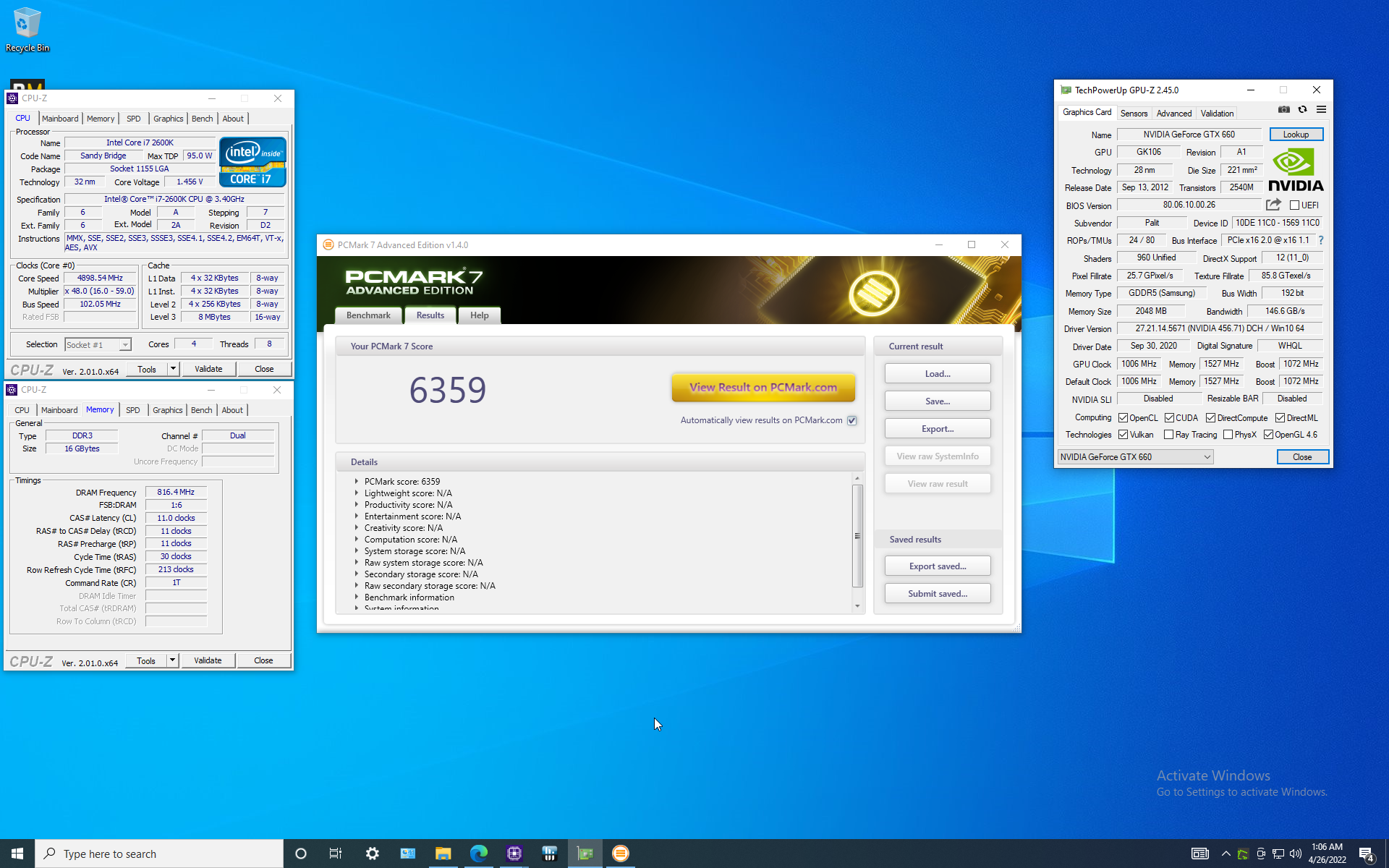Click the GPU-Z refresh icon

(x=1302, y=110)
